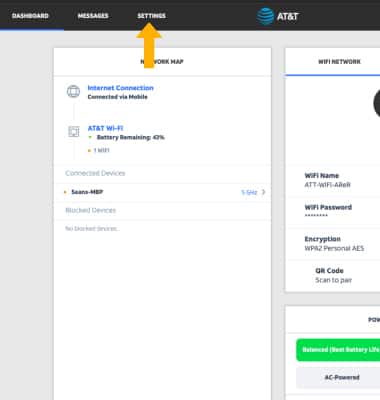Open the Dashboard tab
Image resolution: width=380 pixels, height=400 pixels.
tap(30, 16)
